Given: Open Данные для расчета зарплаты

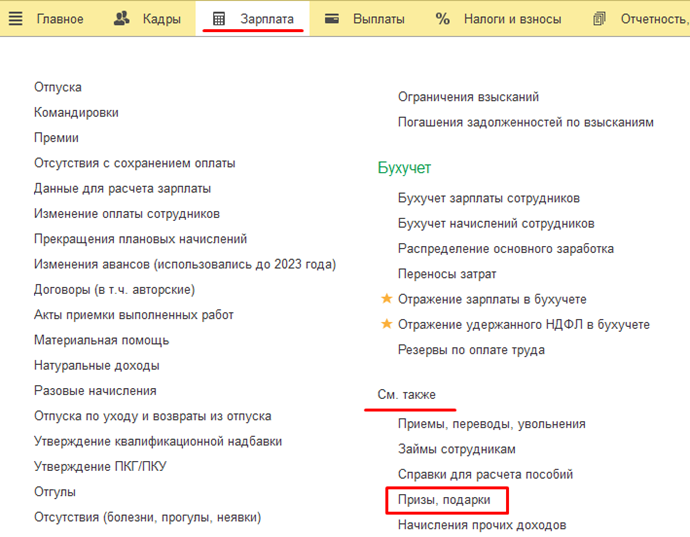Looking at the screenshot, I should 122,188.
